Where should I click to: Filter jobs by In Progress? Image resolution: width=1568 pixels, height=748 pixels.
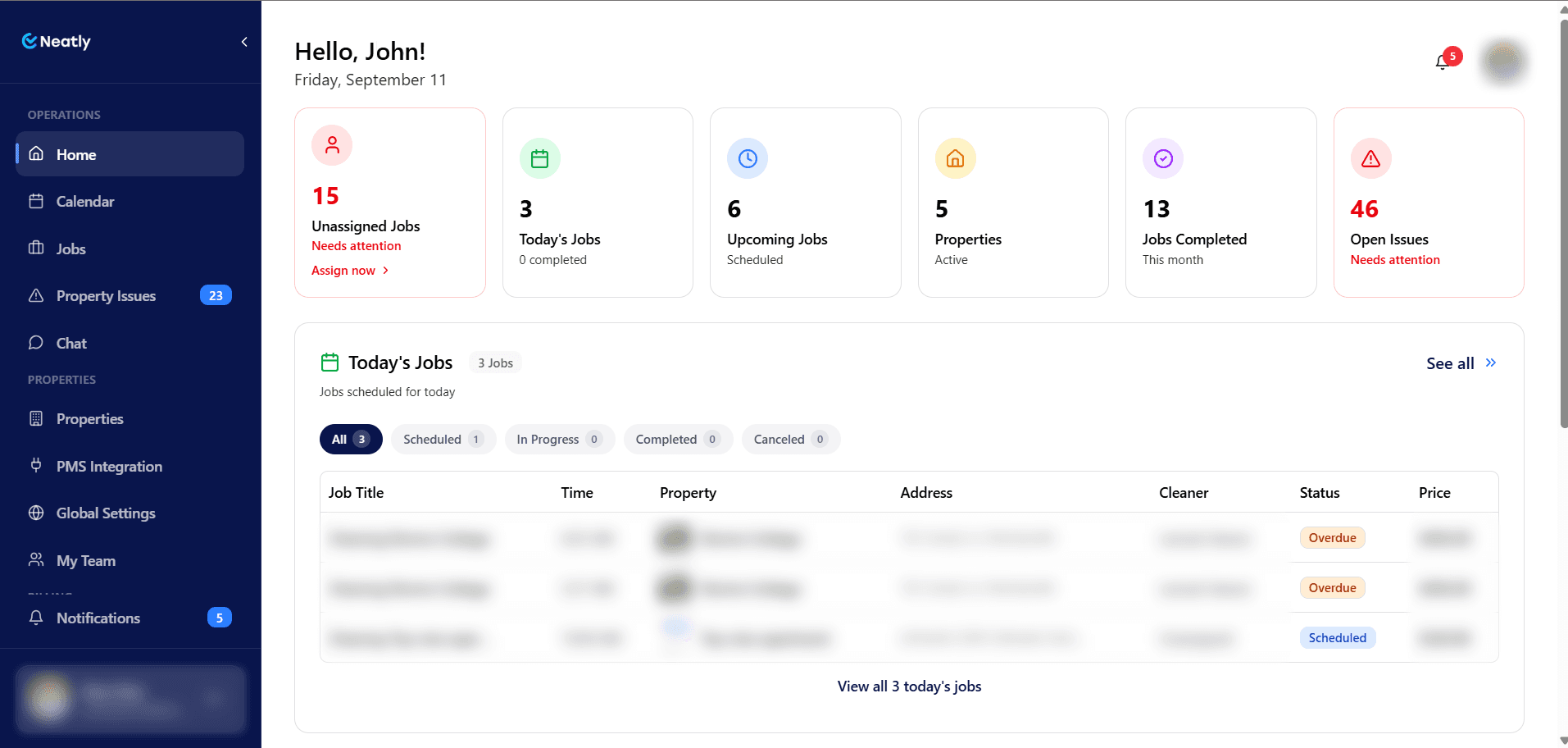coord(560,440)
